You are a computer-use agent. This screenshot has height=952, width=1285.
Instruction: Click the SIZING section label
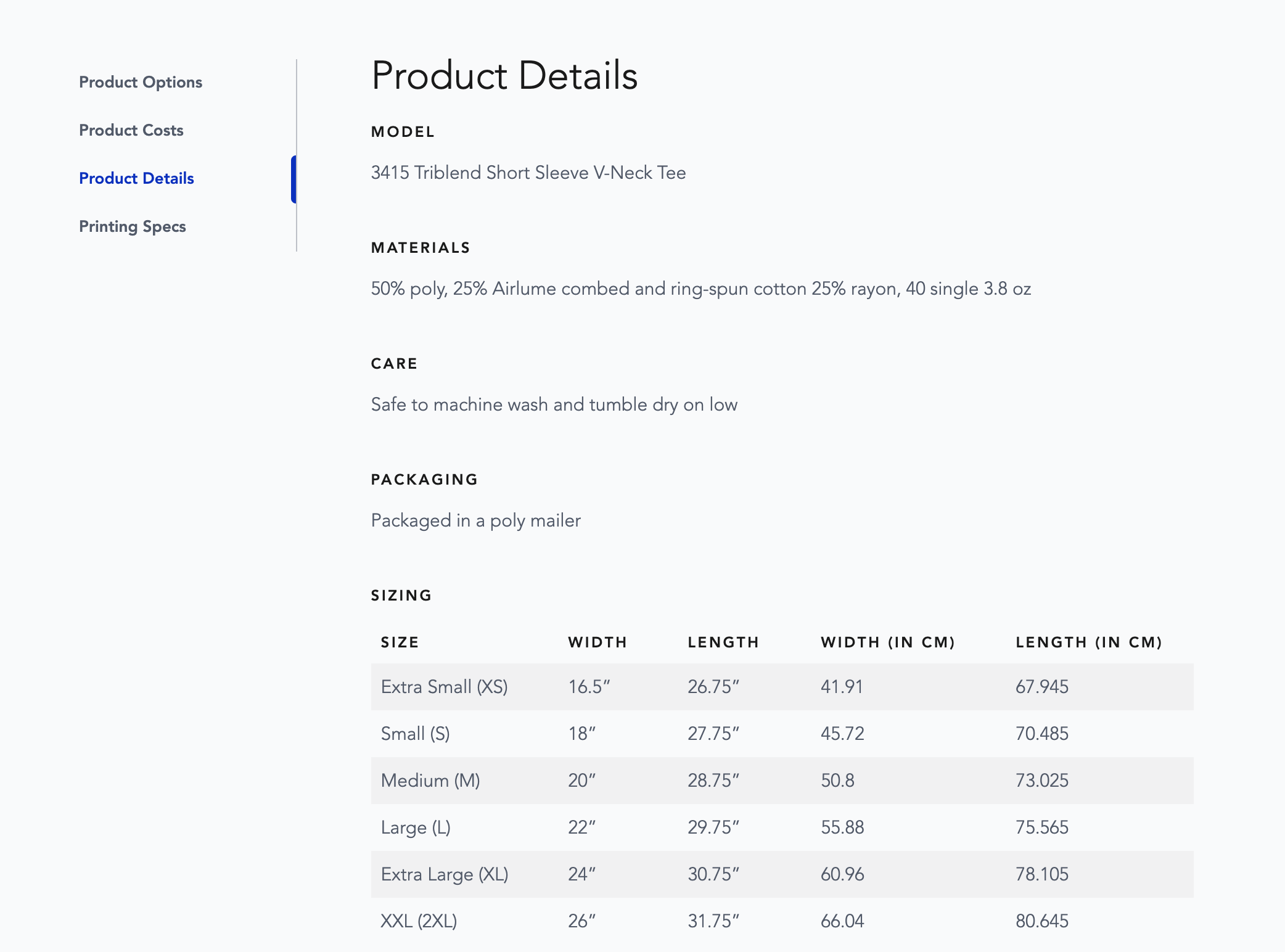click(x=401, y=596)
